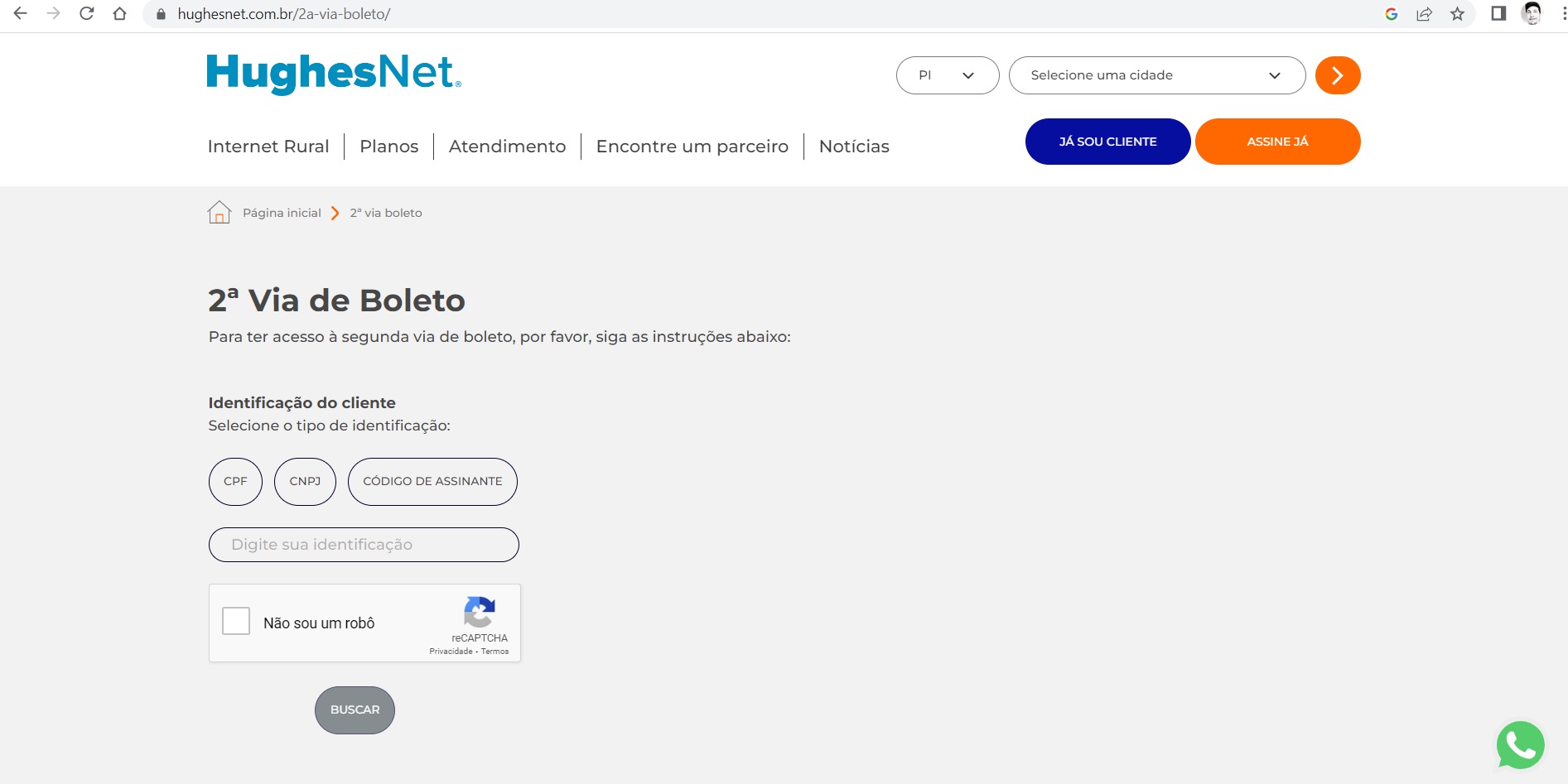The image size is (1568, 784).
Task: Expand the 'Selecione uma cidade' dropdown
Action: click(1157, 75)
